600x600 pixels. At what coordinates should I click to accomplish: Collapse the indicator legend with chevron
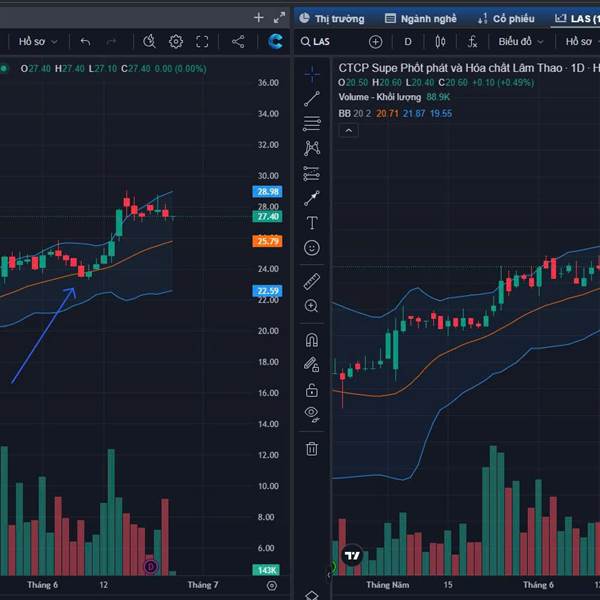(x=349, y=130)
